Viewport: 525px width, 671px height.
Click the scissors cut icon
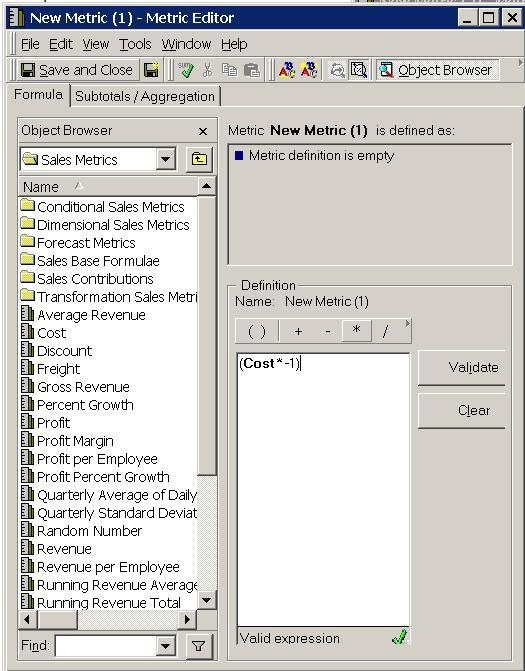[x=208, y=70]
